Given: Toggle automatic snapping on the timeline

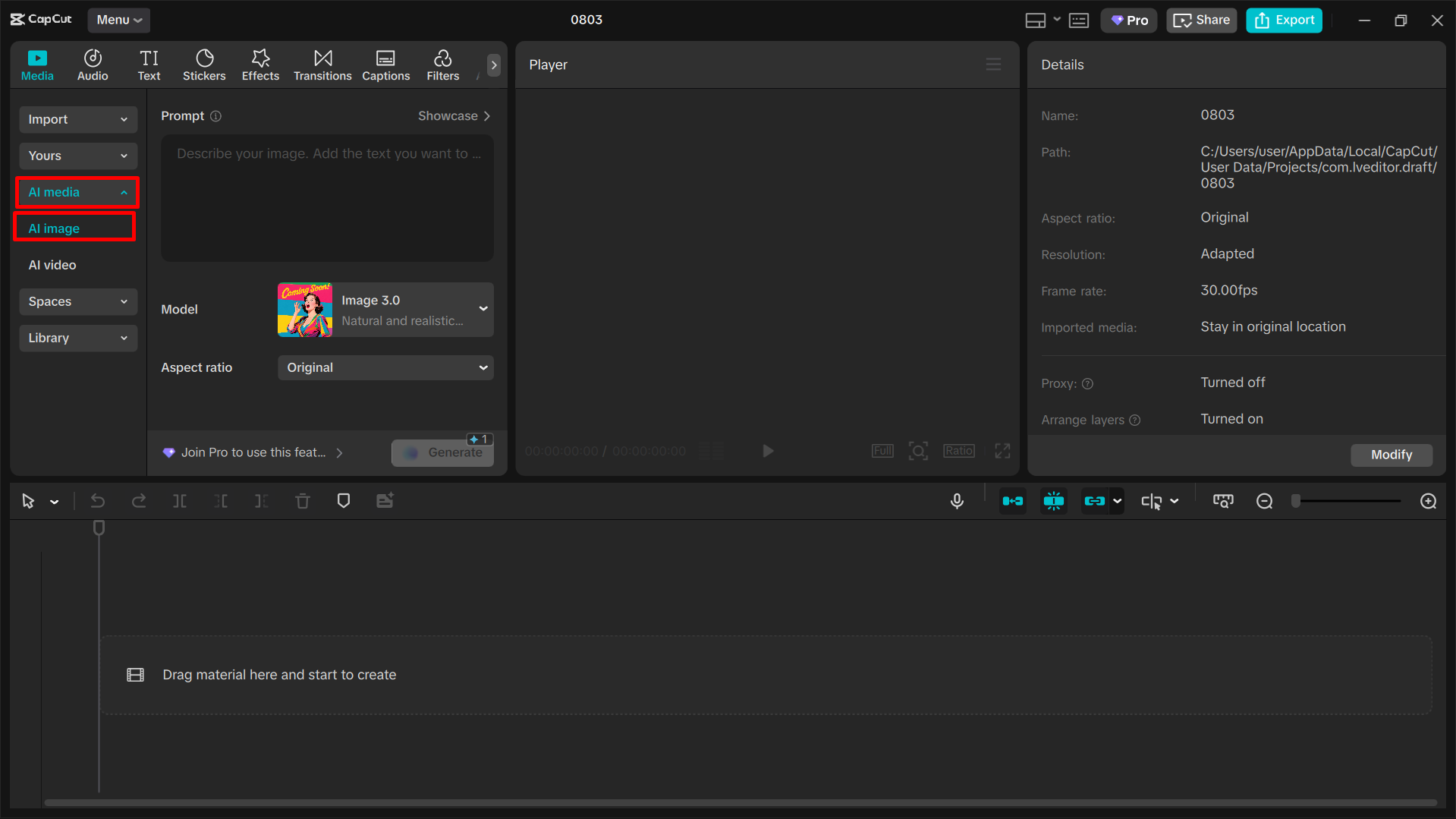Looking at the screenshot, I should click(x=1053, y=501).
